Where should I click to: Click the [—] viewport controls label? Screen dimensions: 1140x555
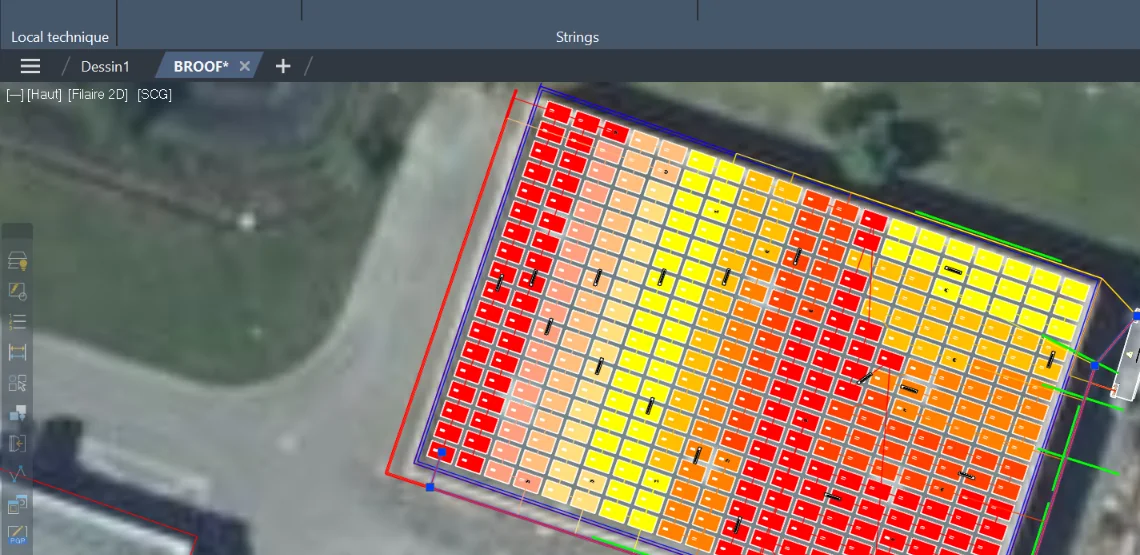tap(14, 95)
